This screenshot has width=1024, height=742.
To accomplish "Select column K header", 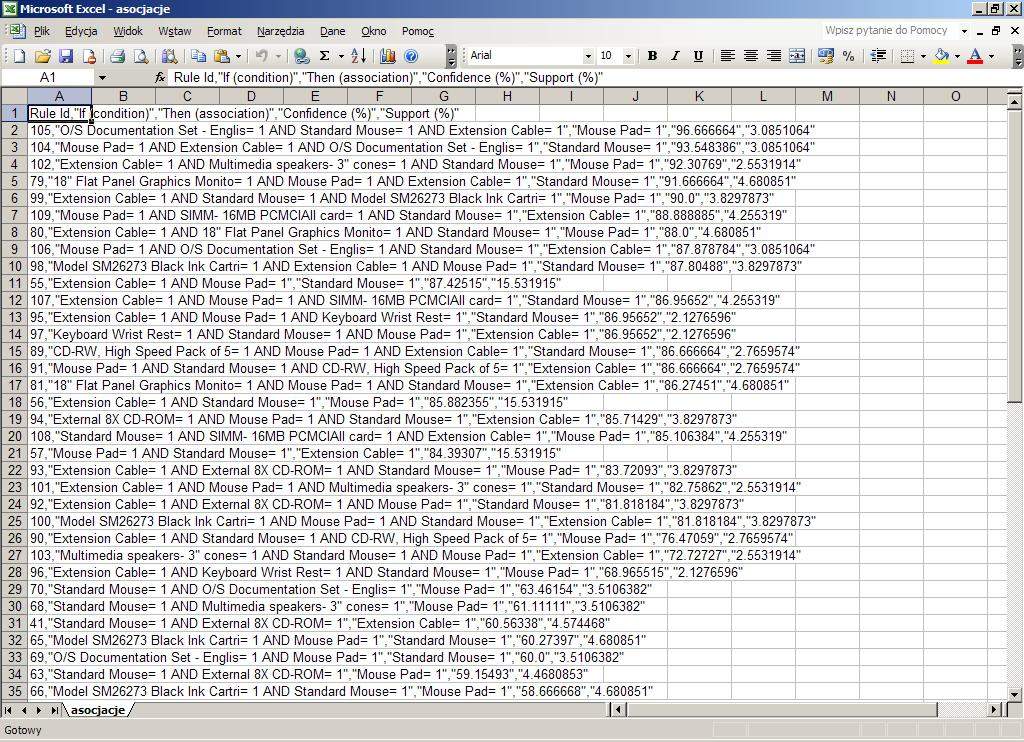I will (699, 97).
